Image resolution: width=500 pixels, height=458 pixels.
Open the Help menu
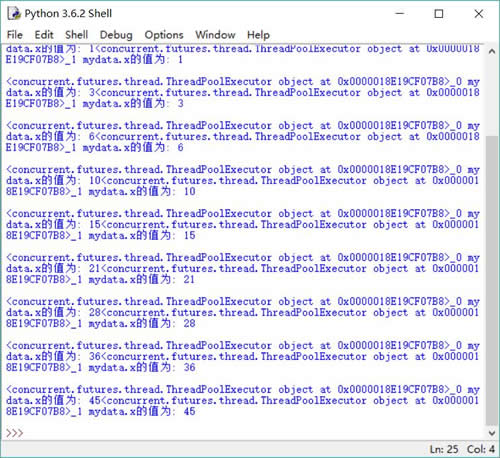pyautogui.click(x=258, y=35)
